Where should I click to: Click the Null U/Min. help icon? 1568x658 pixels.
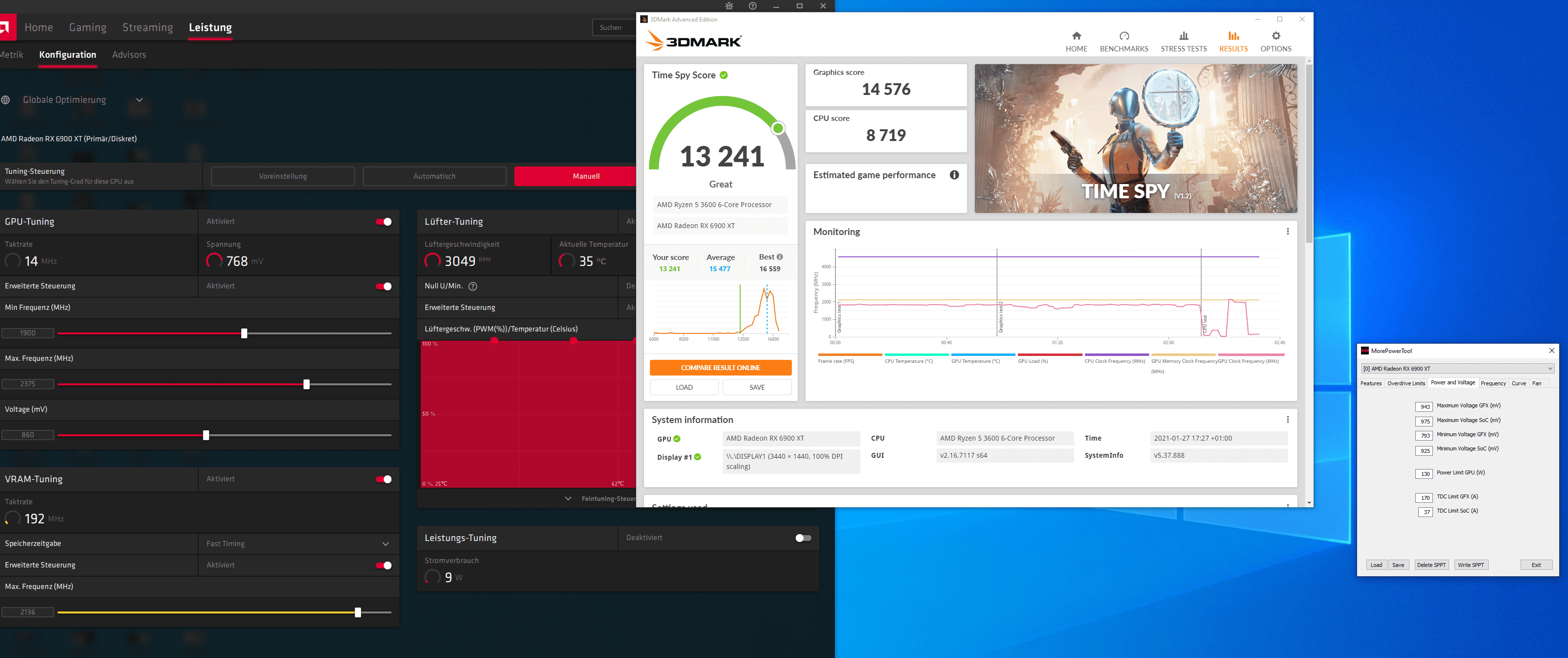(472, 286)
